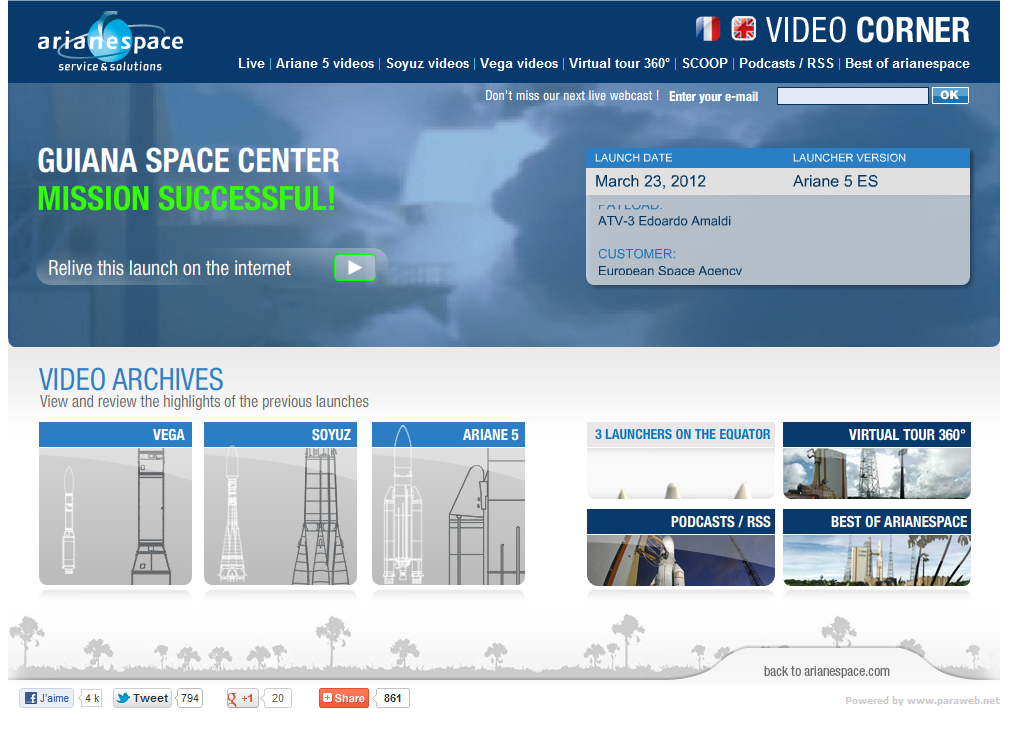The height and width of the screenshot is (738, 1015).
Task: Open Podcasts / RSS menu item
Action: [786, 63]
